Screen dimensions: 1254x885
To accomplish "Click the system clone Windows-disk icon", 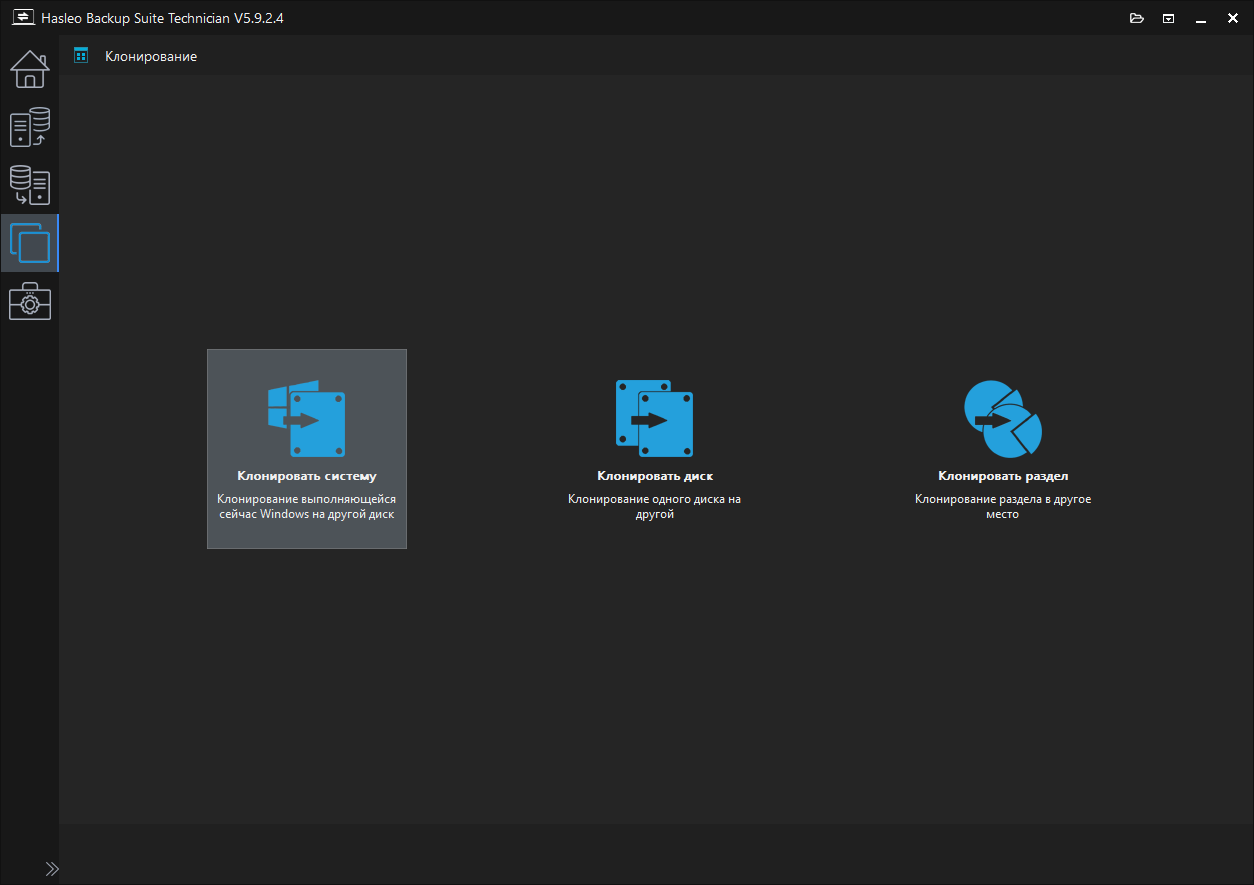I will (307, 419).
